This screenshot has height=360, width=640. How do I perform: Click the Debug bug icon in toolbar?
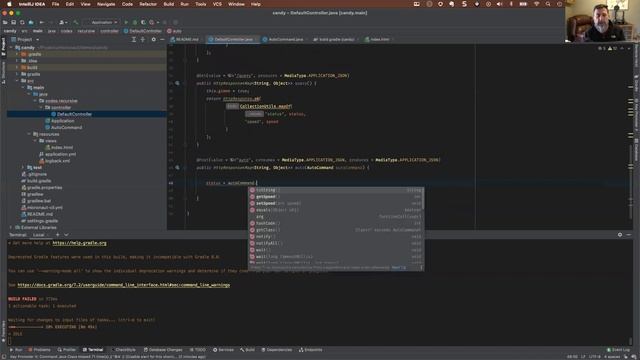click(x=135, y=22)
